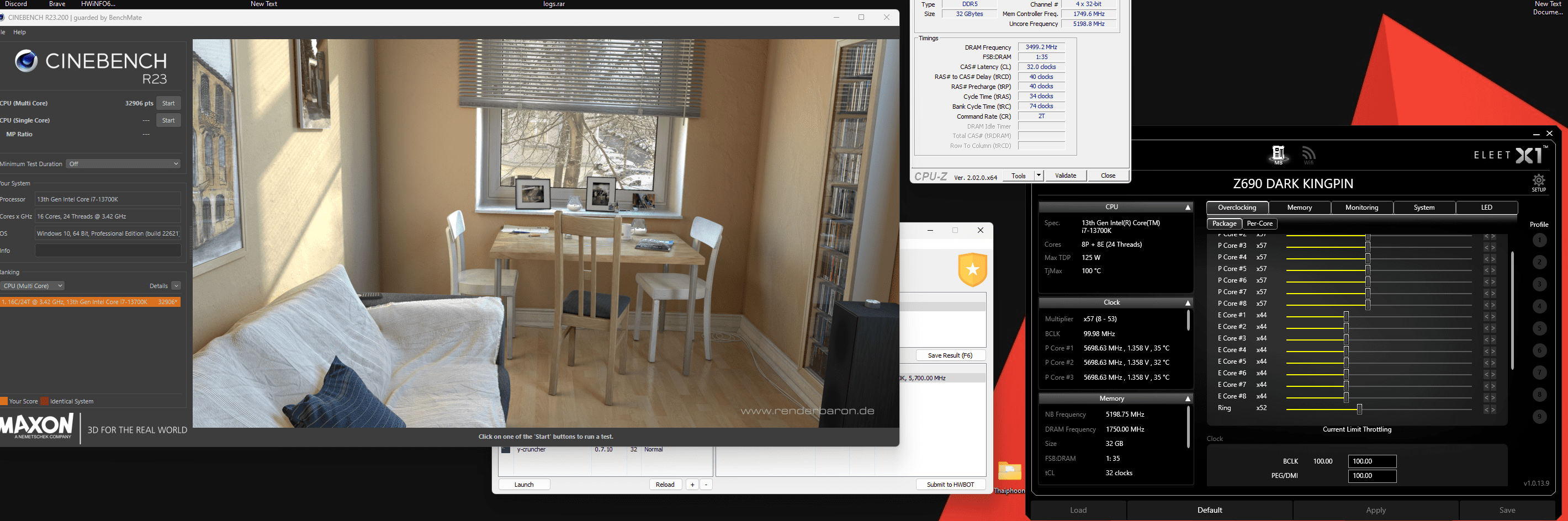This screenshot has height=521, width=1568.
Task: Select Profile 1 in ELEET X1
Action: 1539,241
